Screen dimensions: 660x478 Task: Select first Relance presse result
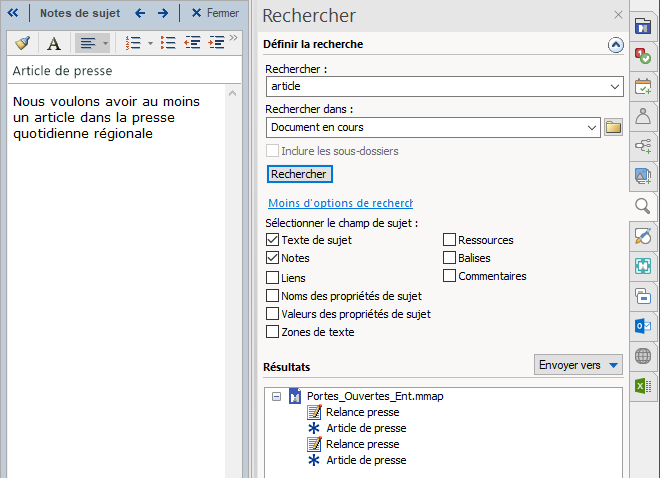pos(361,412)
